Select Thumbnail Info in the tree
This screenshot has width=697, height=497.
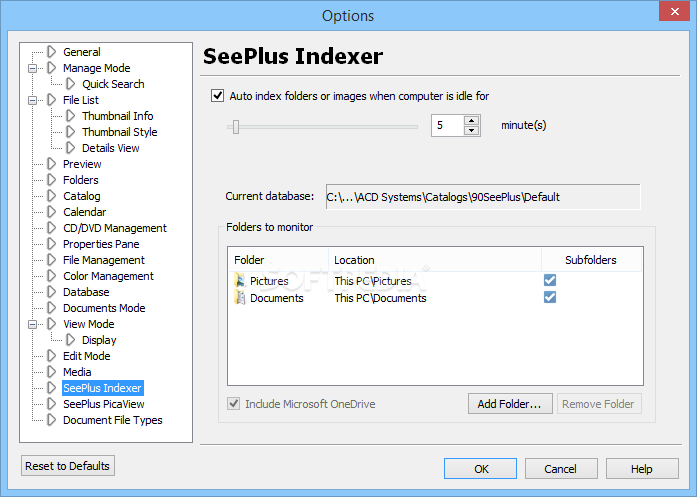(x=118, y=116)
